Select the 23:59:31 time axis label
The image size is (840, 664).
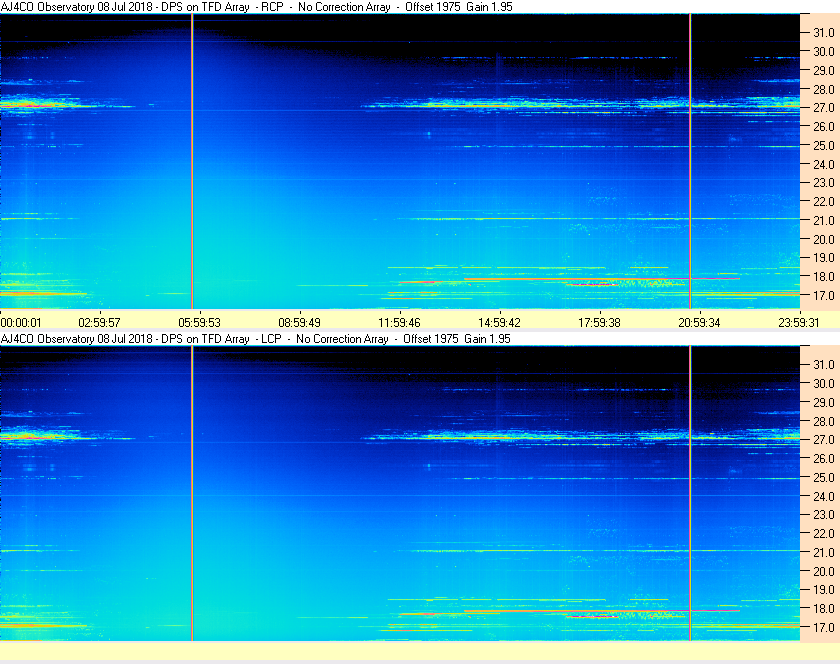(799, 323)
